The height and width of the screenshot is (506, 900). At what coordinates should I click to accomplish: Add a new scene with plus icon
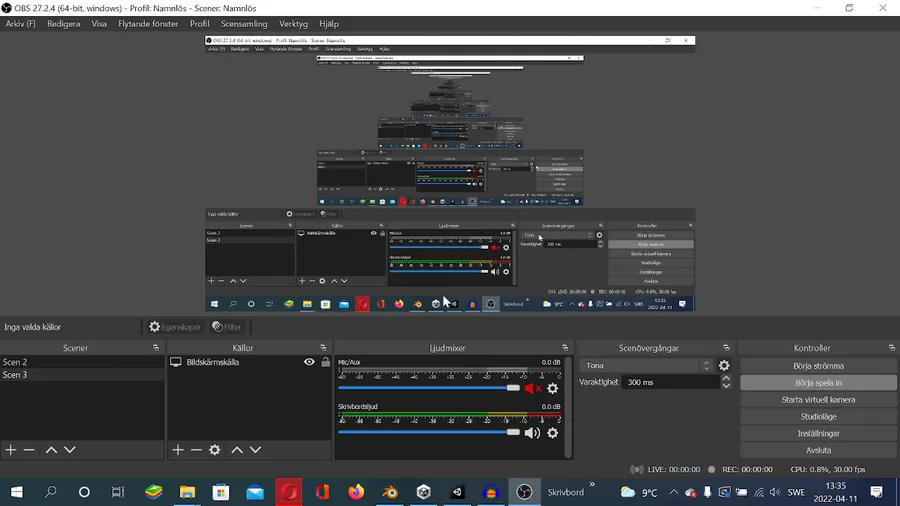click(x=11, y=450)
